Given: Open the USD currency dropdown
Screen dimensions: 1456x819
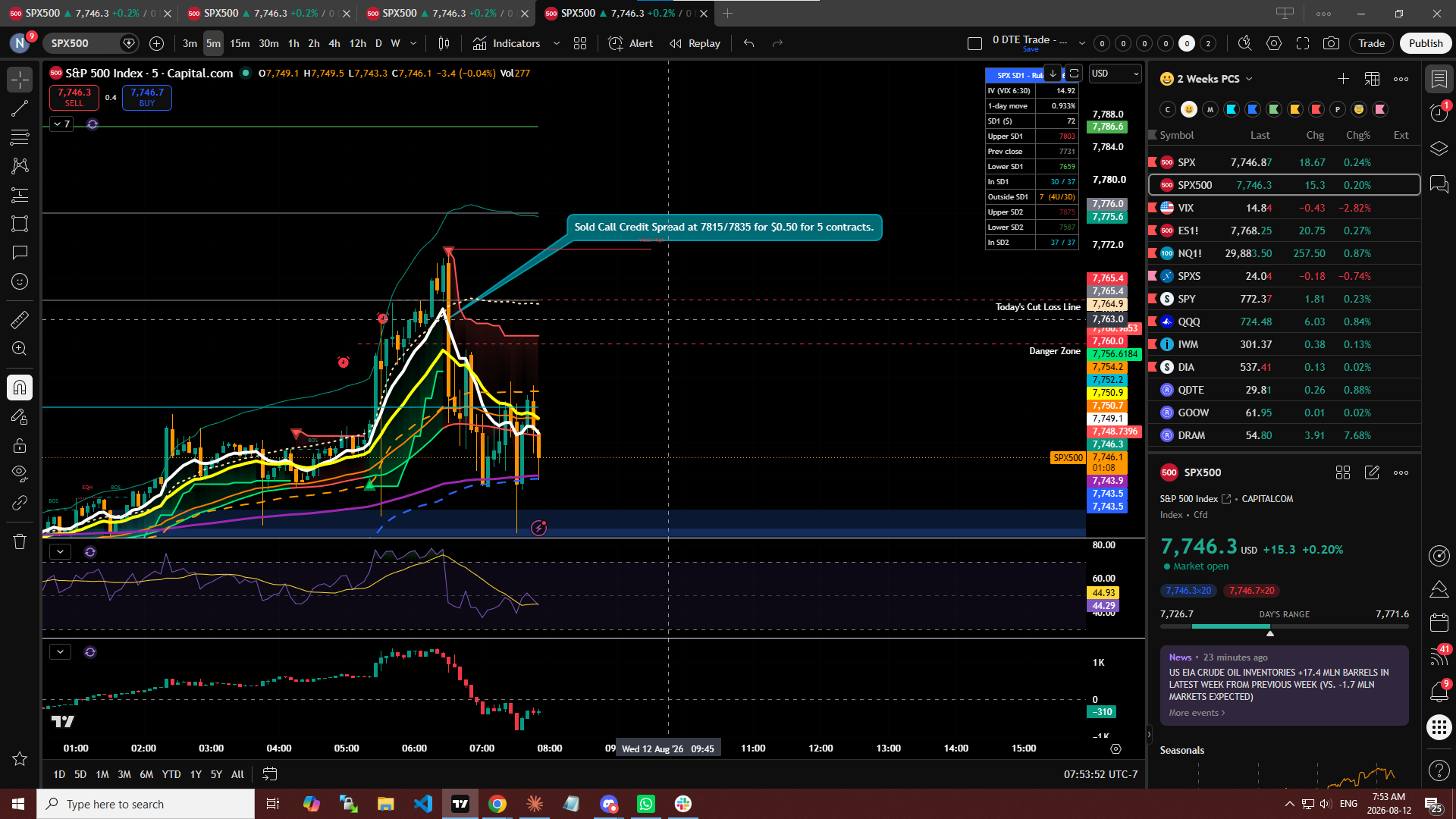Looking at the screenshot, I should click(x=1115, y=74).
